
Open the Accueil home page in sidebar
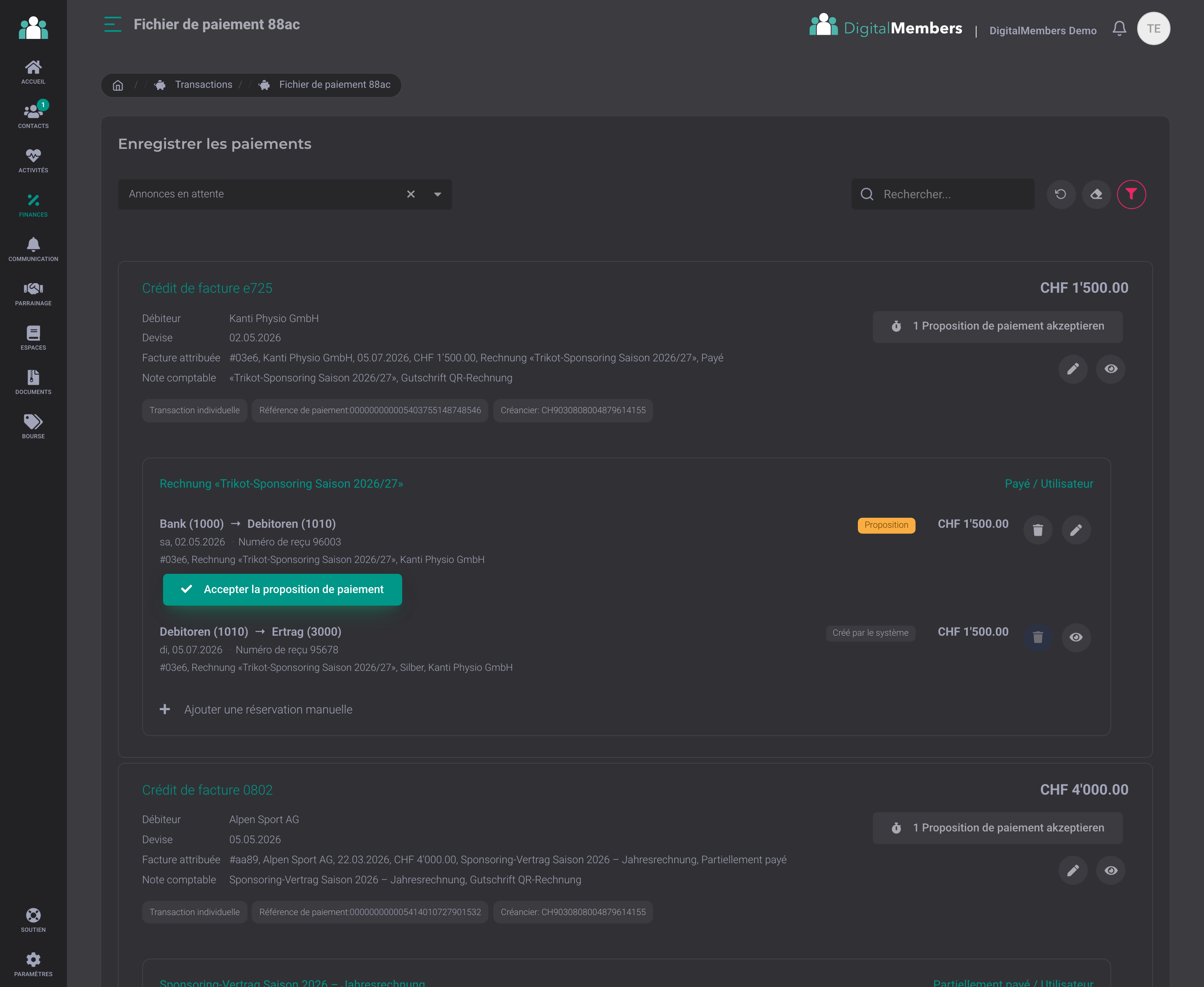tap(33, 72)
